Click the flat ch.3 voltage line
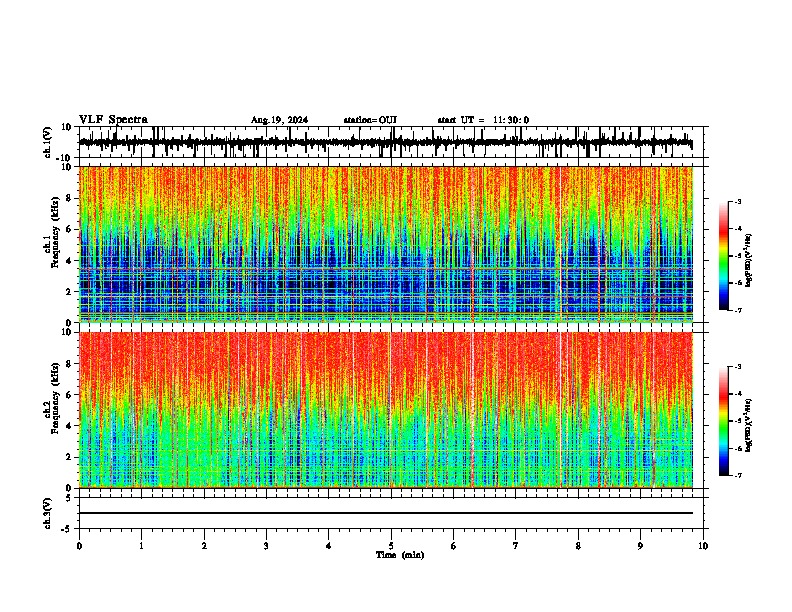This screenshot has width=792, height=612. point(386,513)
